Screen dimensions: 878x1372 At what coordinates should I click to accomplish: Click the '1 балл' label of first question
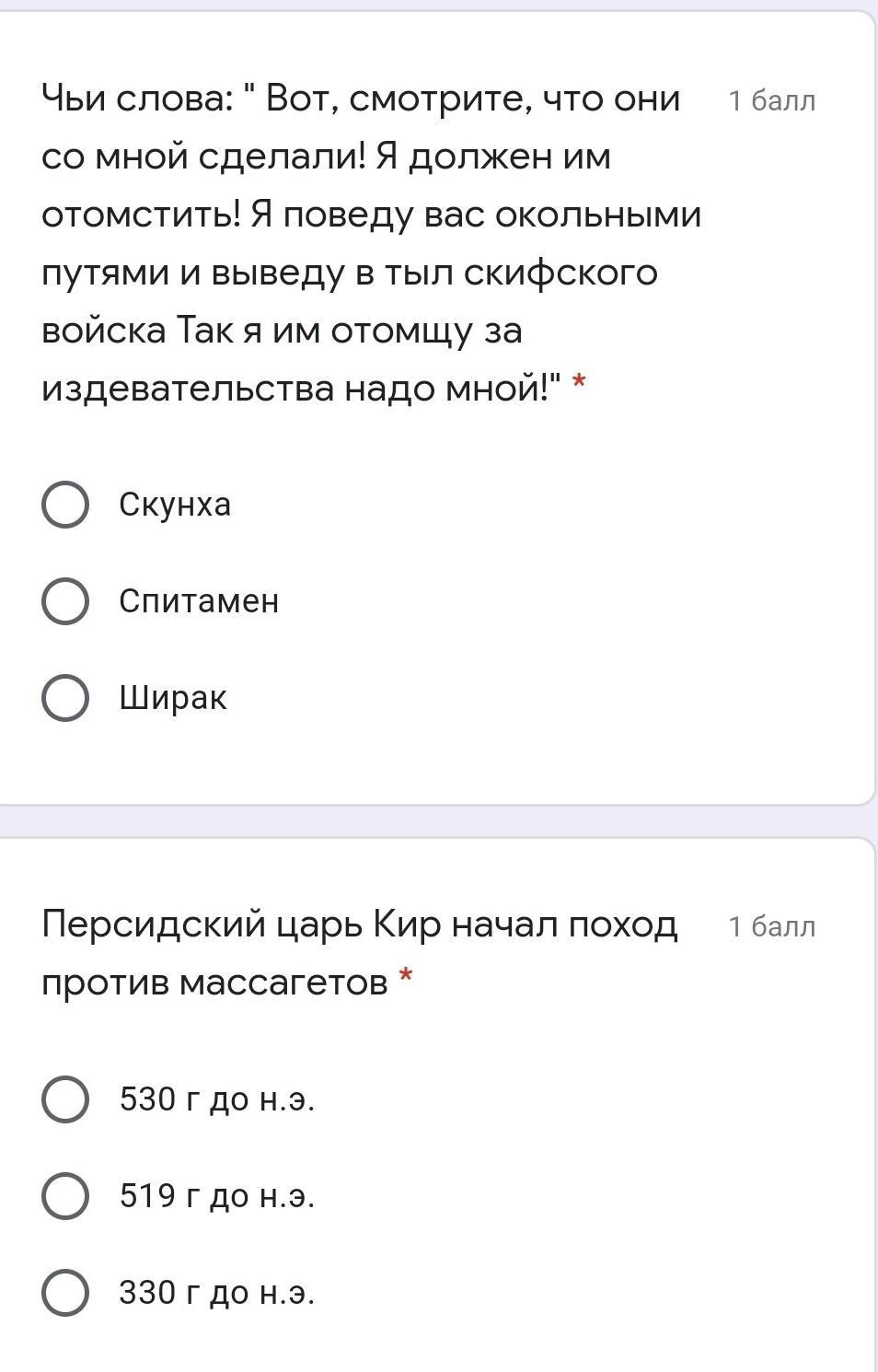(771, 100)
